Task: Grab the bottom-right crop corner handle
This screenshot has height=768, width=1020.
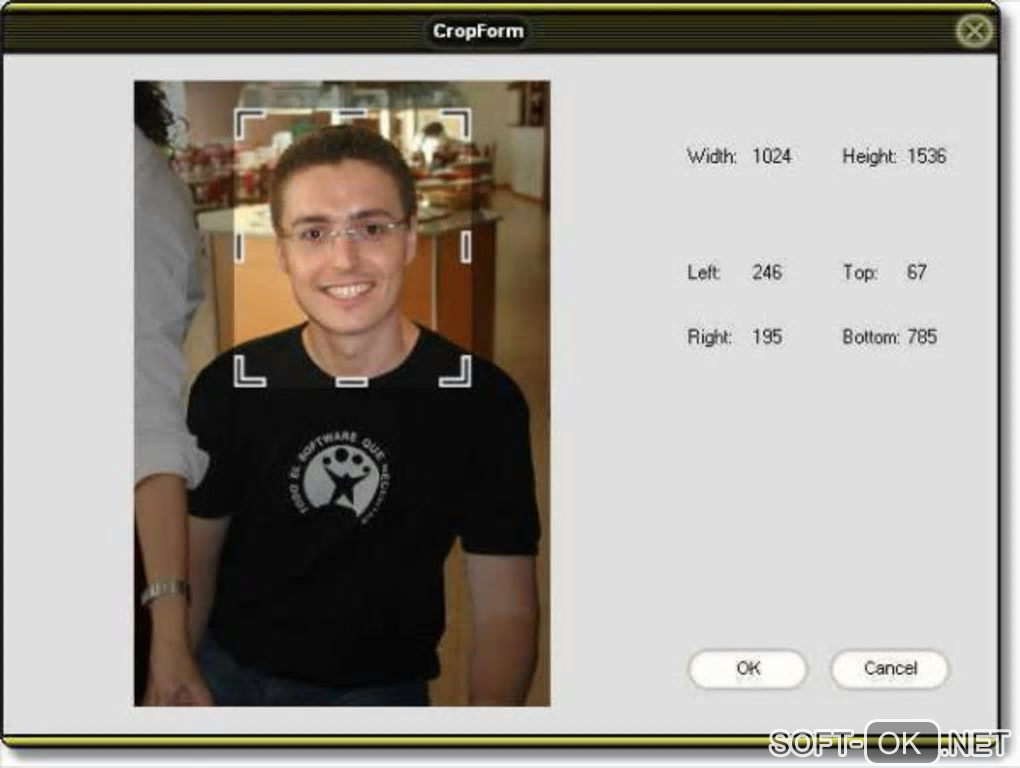Action: [x=455, y=371]
